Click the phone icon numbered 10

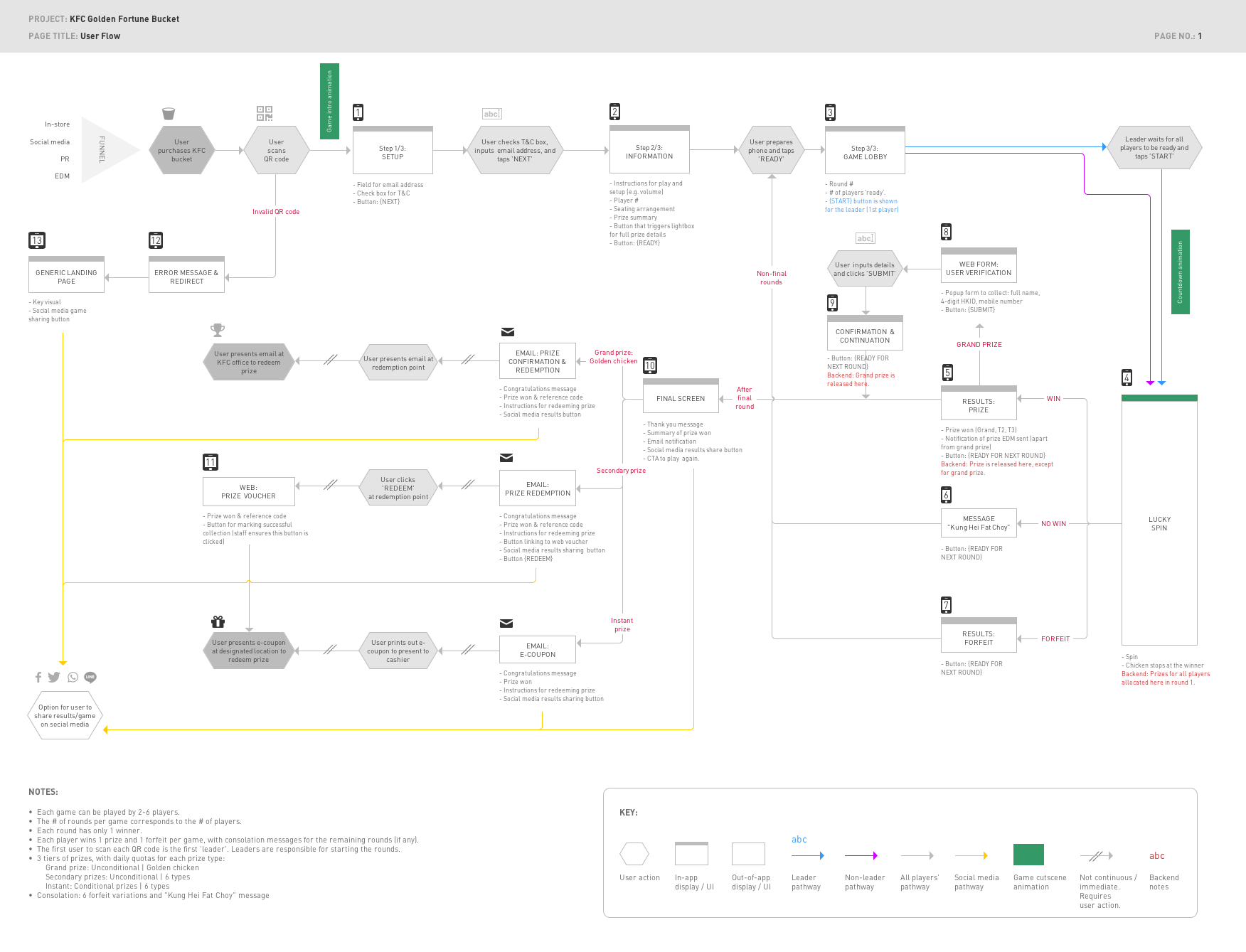pos(650,365)
